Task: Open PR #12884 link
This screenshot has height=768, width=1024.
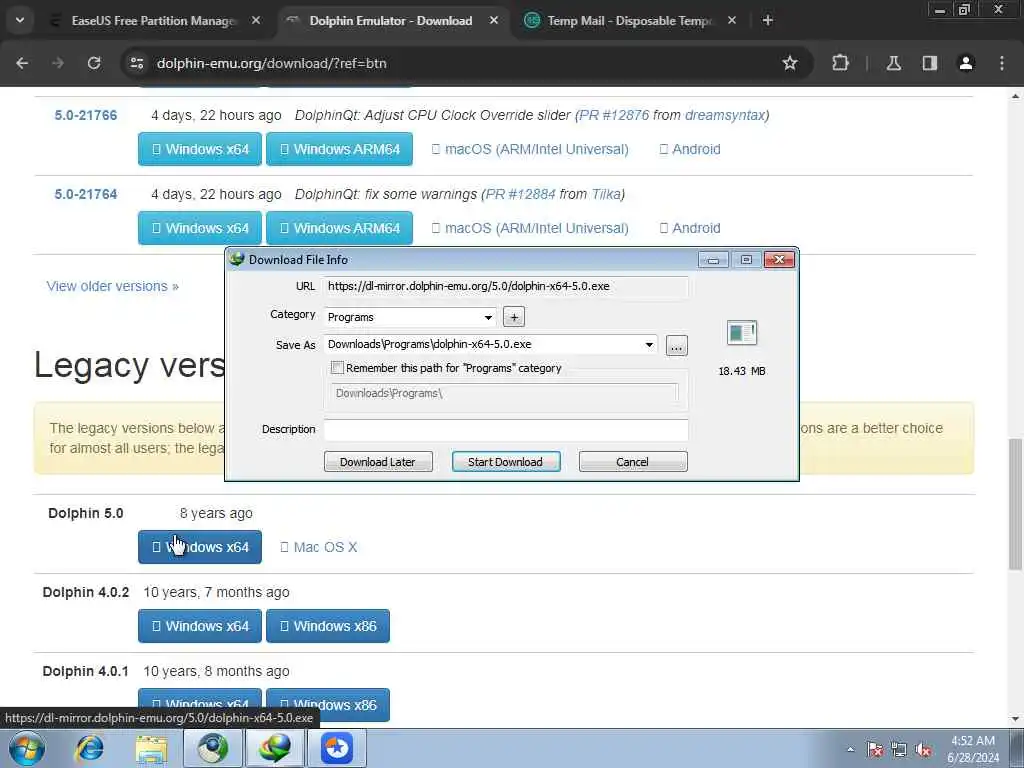Action: coord(520,195)
